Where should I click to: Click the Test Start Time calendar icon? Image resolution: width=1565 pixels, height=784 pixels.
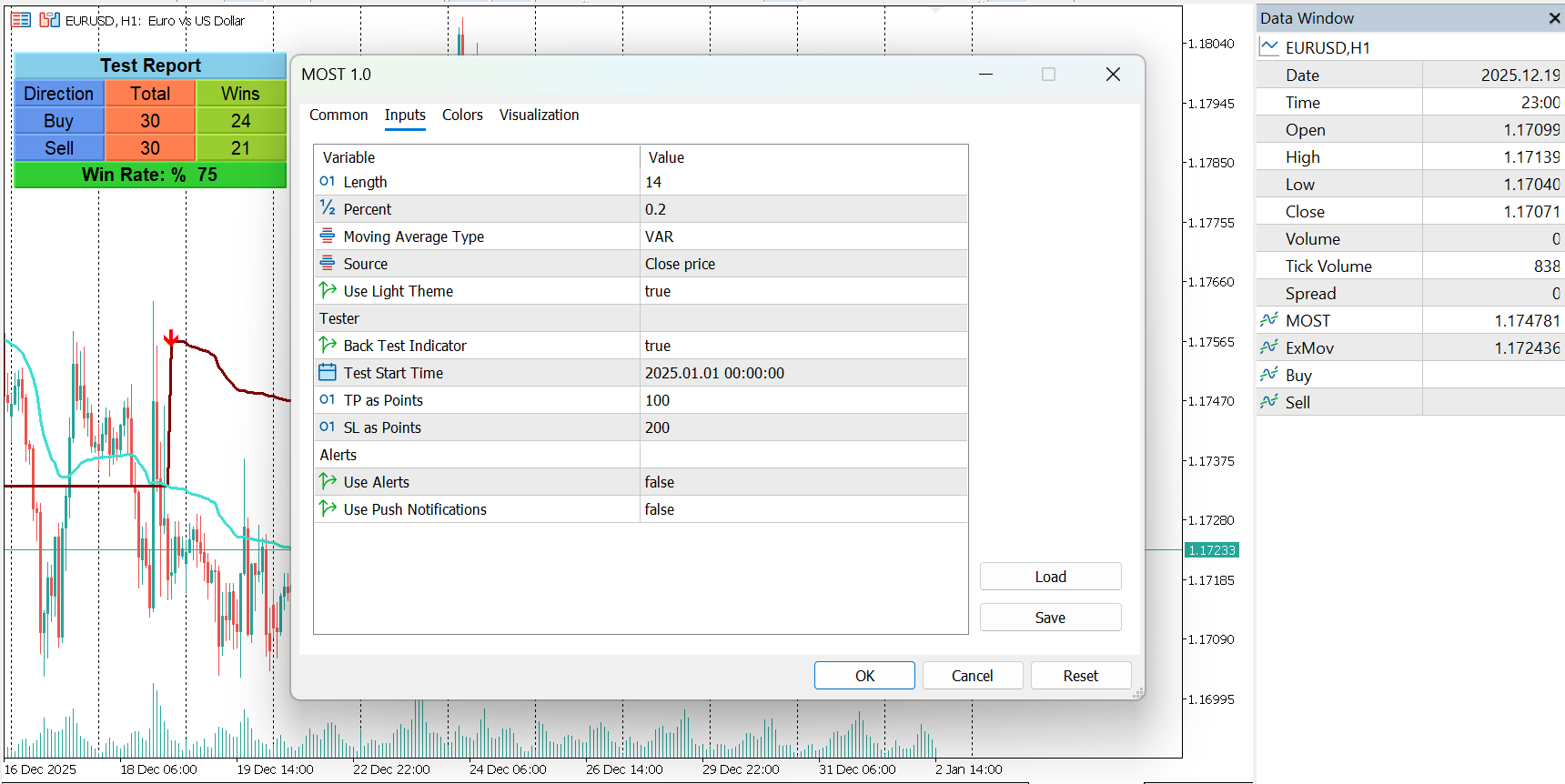coord(328,372)
